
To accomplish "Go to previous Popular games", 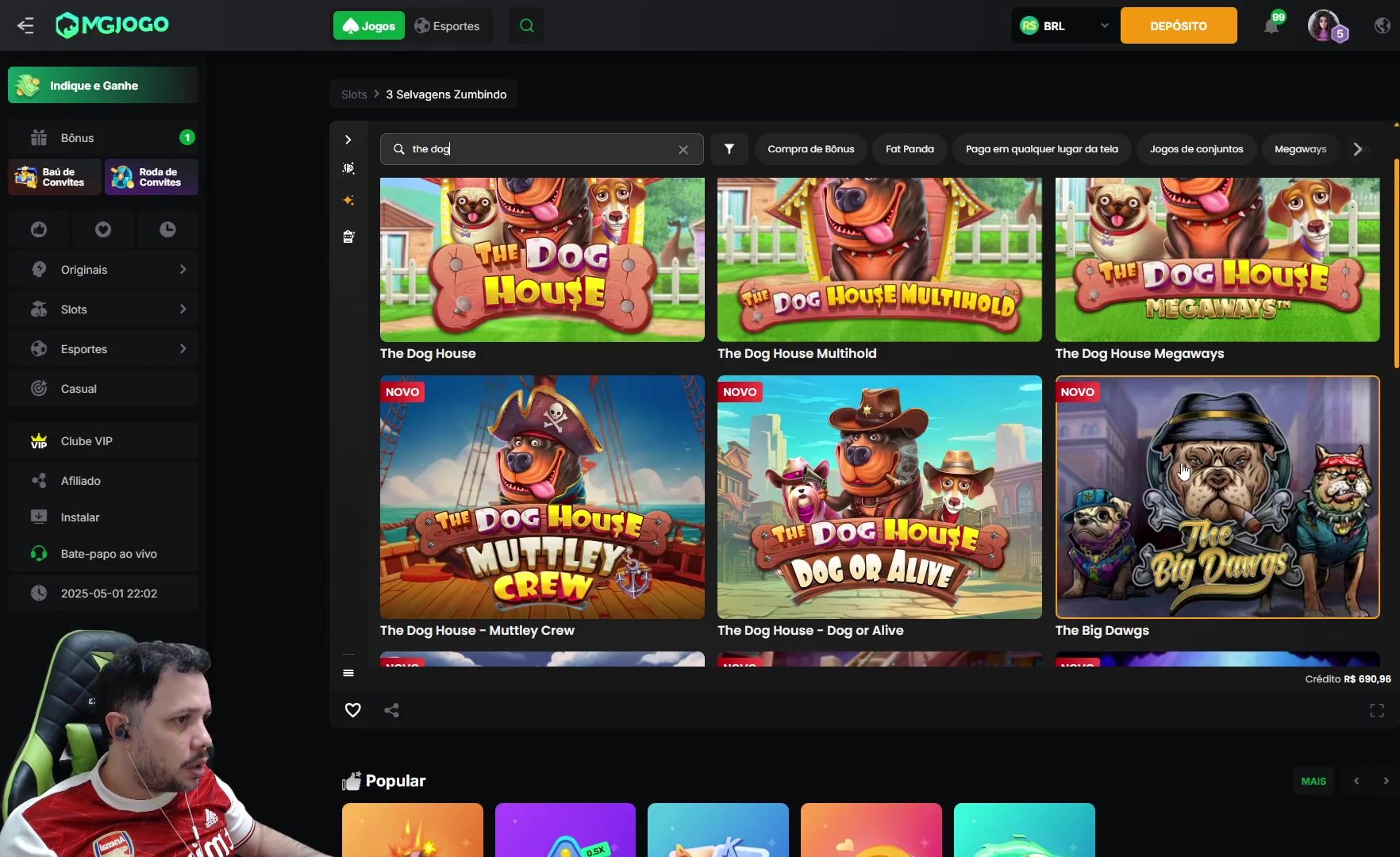I will pos(1356,781).
